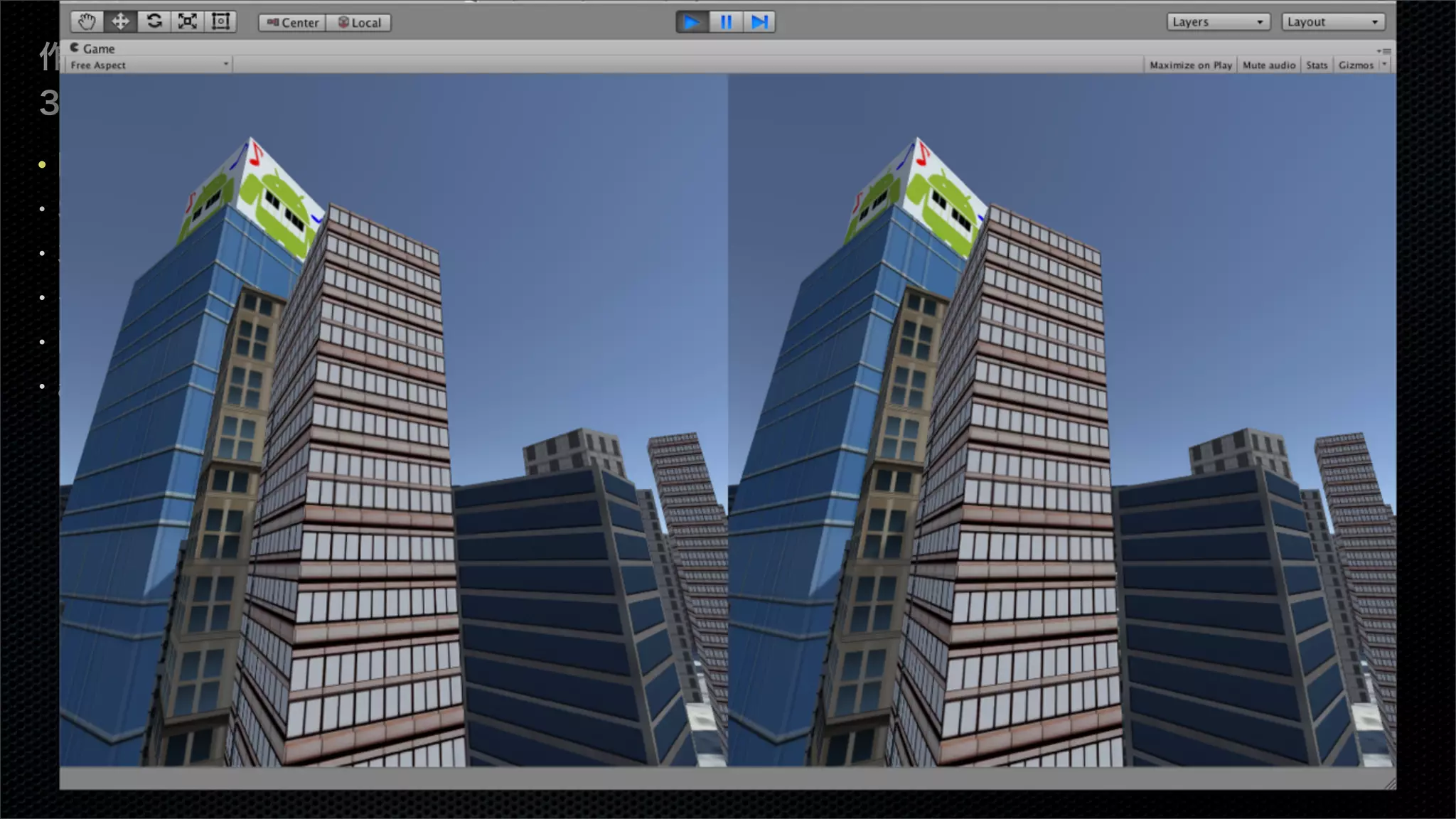
Task: Open the Layers dropdown
Action: pyautogui.click(x=1218, y=22)
